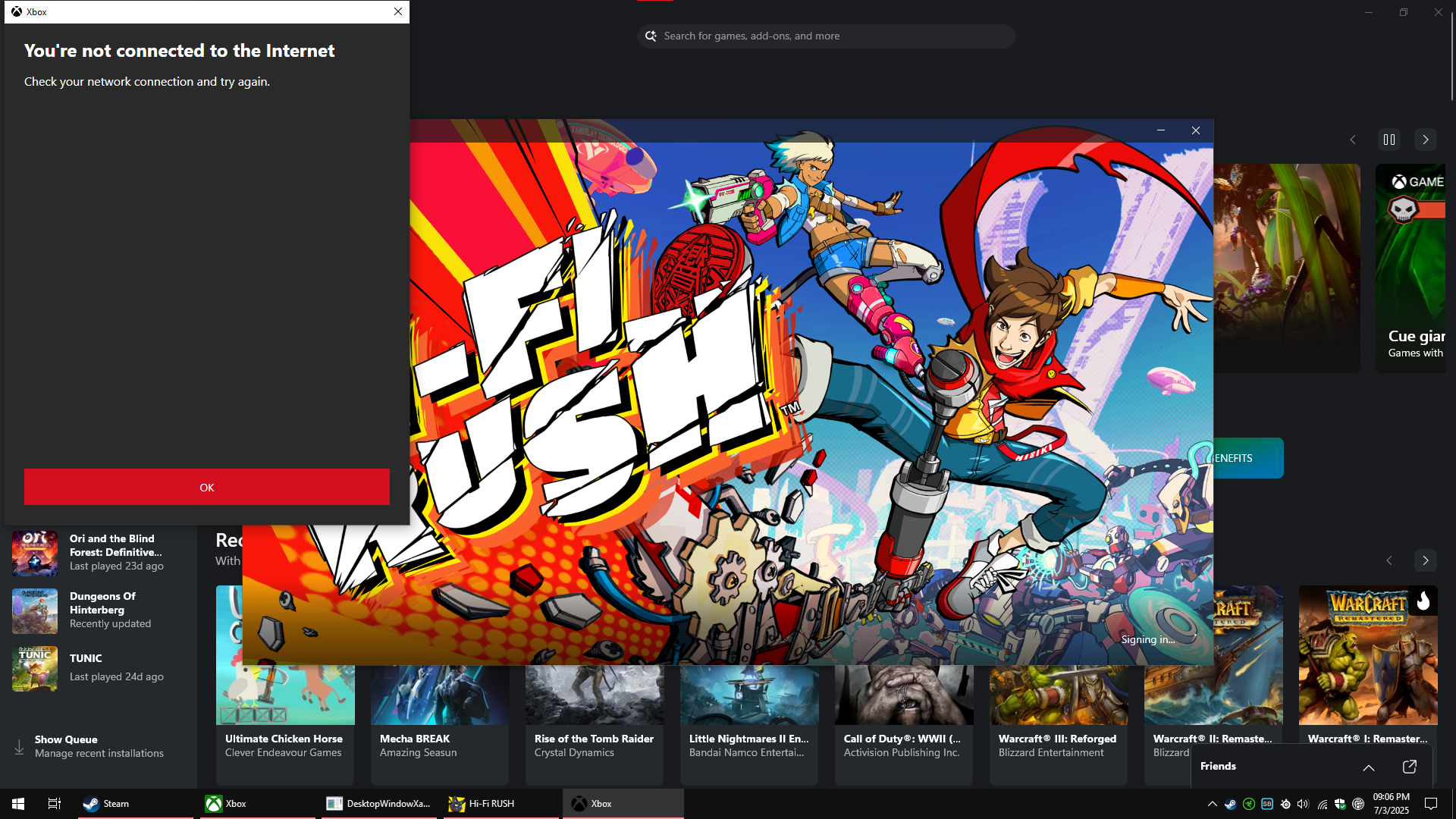Click the Show Queue download arrow icon
Screen dimensions: 1456x819
coord(20,747)
